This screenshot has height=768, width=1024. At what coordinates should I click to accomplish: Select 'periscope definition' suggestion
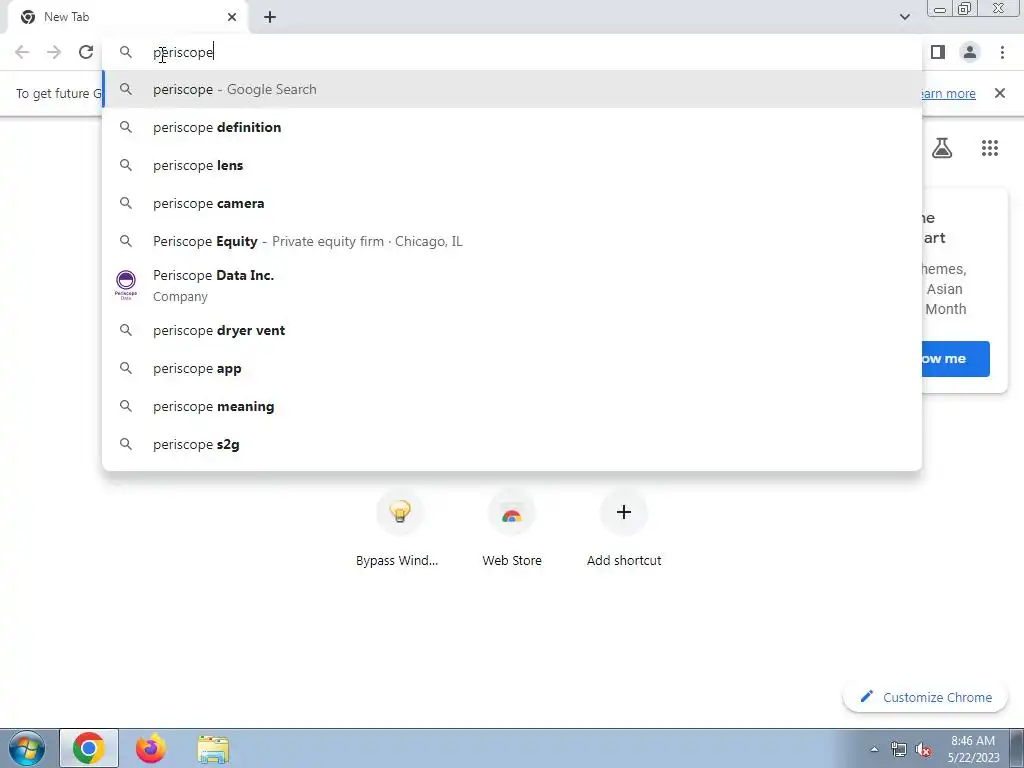coord(512,127)
